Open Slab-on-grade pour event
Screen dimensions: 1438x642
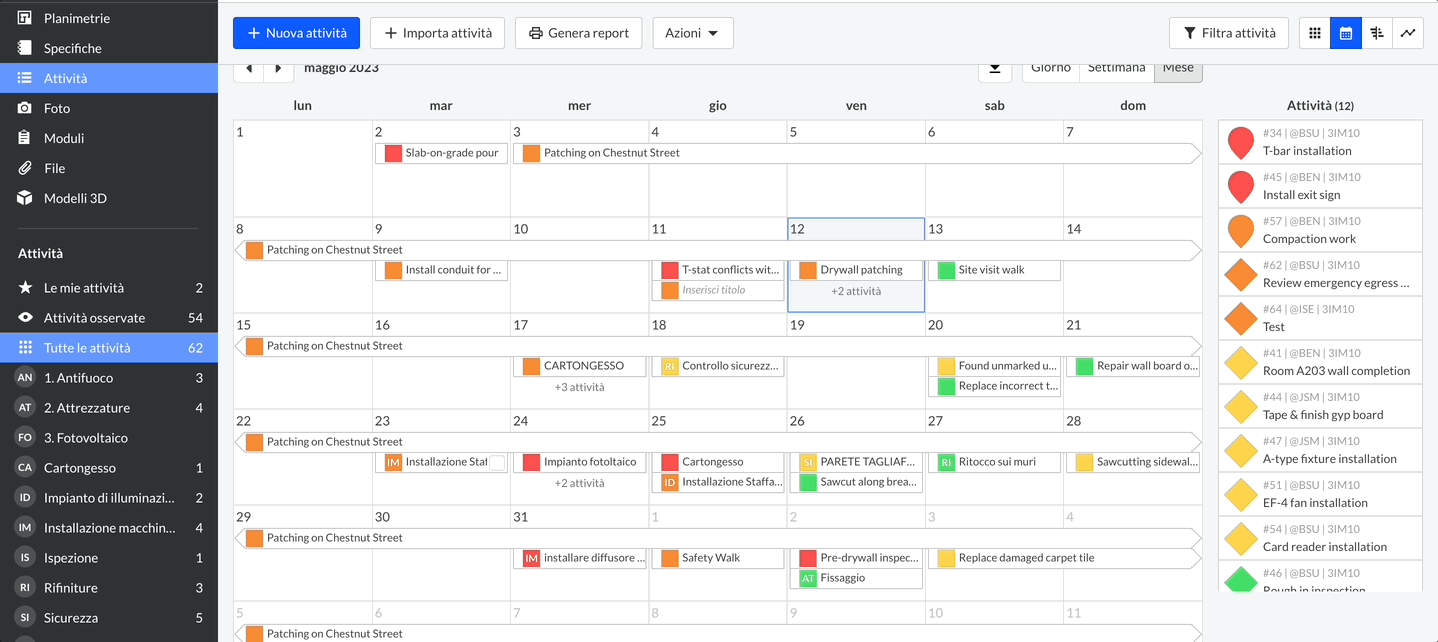(x=441, y=154)
